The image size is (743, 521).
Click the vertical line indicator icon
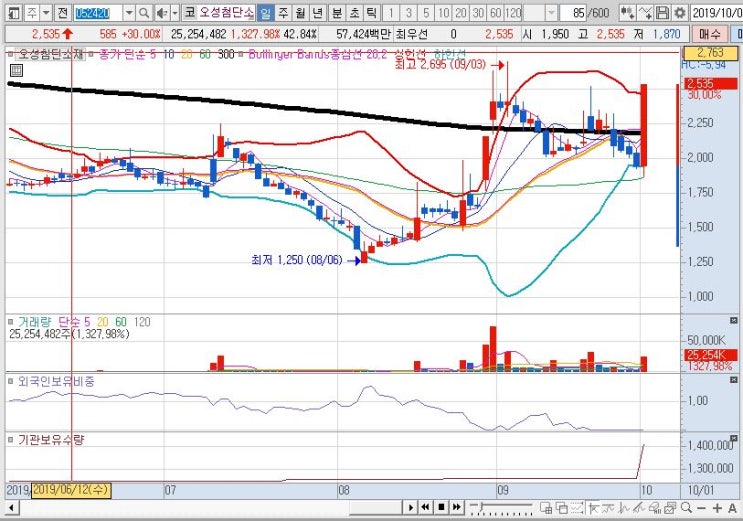click(x=624, y=508)
